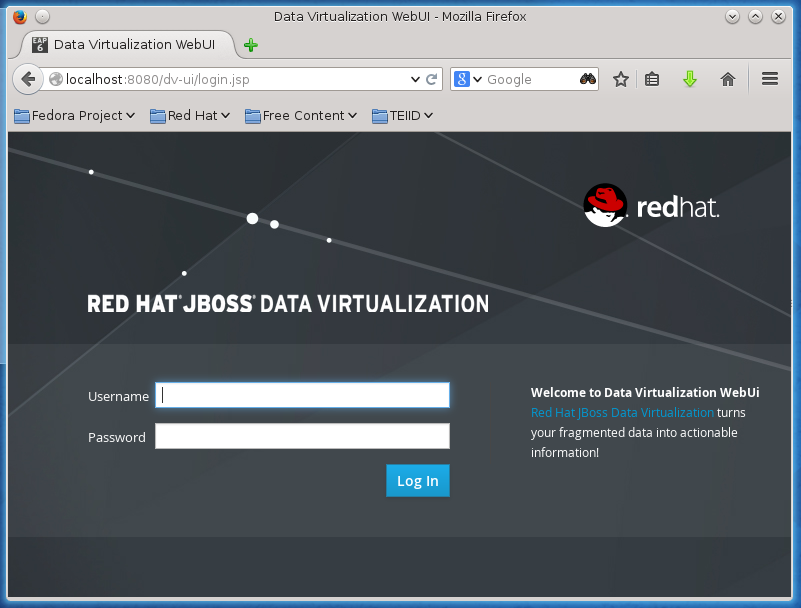The width and height of the screenshot is (801, 608).
Task: Bookmark this page with the star icon
Action: point(621,79)
